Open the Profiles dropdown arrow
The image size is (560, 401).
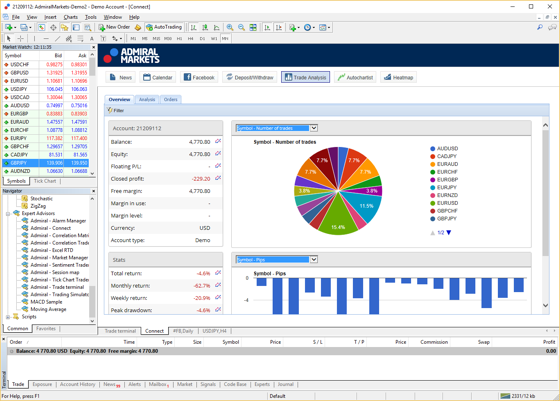[30, 27]
